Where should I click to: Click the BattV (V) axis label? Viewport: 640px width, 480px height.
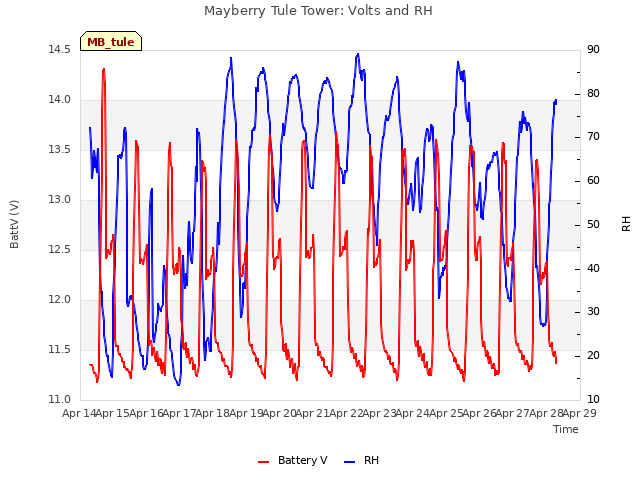point(14,224)
